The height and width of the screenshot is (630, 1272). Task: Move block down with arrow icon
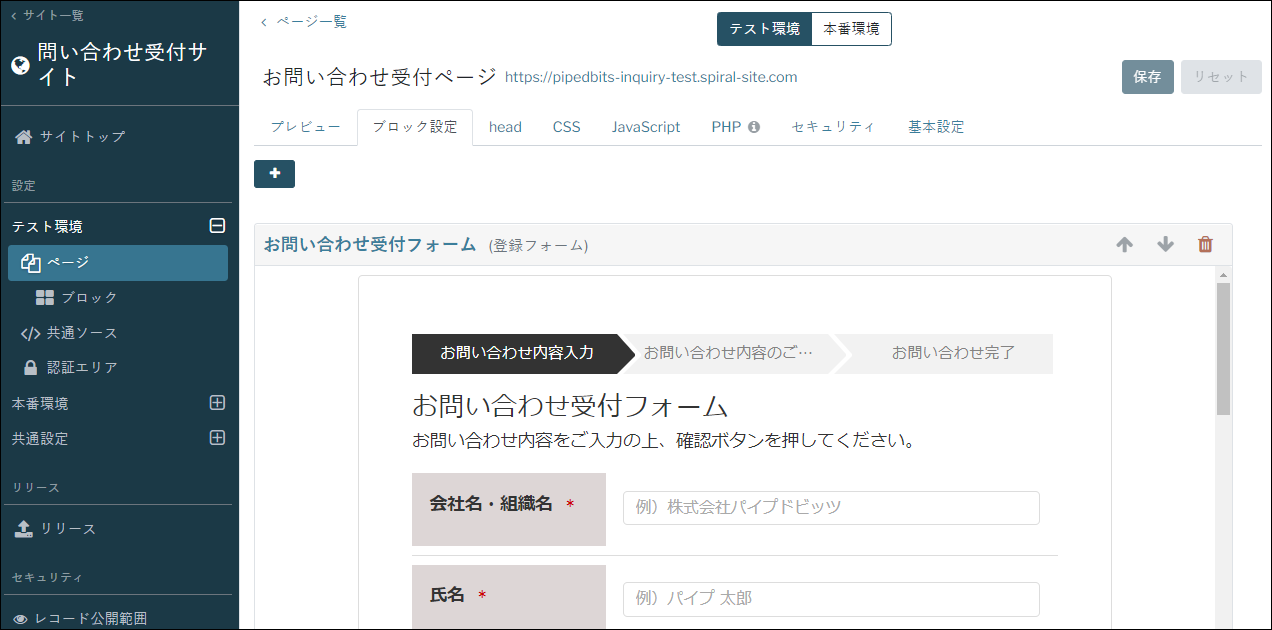click(1165, 245)
